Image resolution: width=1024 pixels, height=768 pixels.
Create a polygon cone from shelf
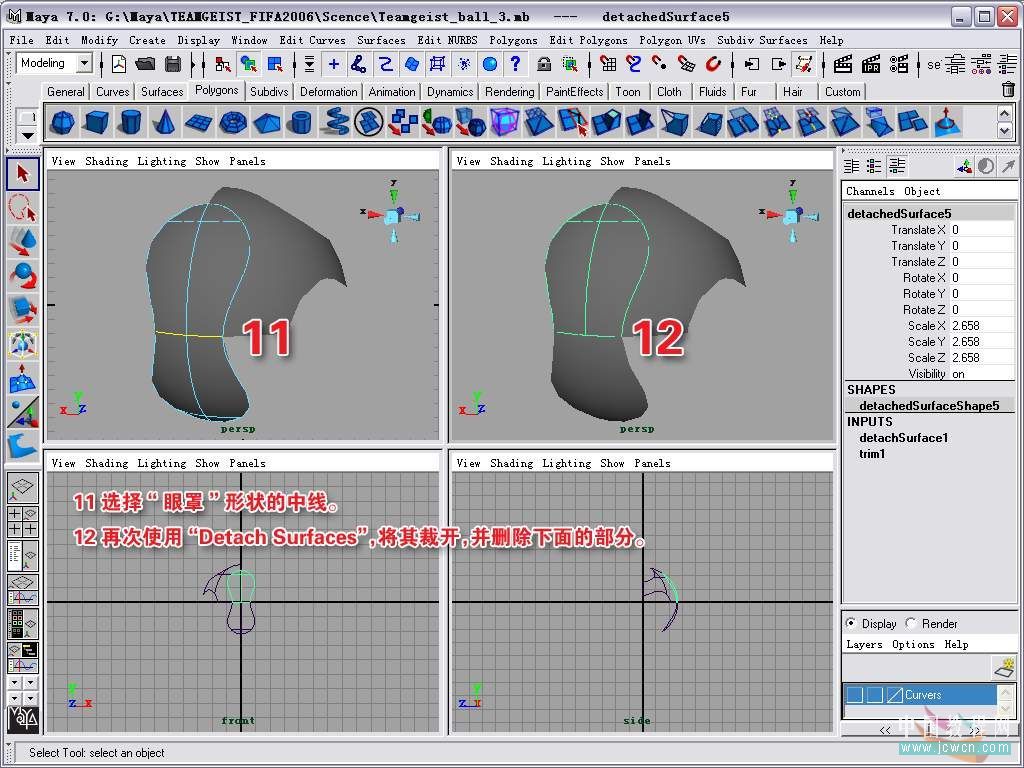click(165, 122)
